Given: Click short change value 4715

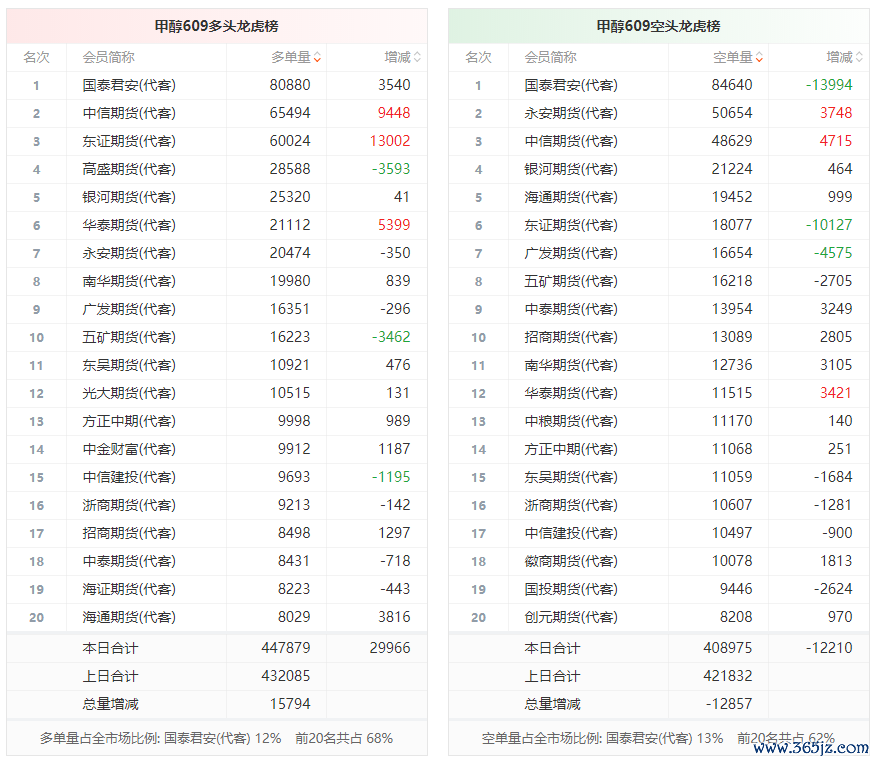Looking at the screenshot, I should [x=836, y=141].
